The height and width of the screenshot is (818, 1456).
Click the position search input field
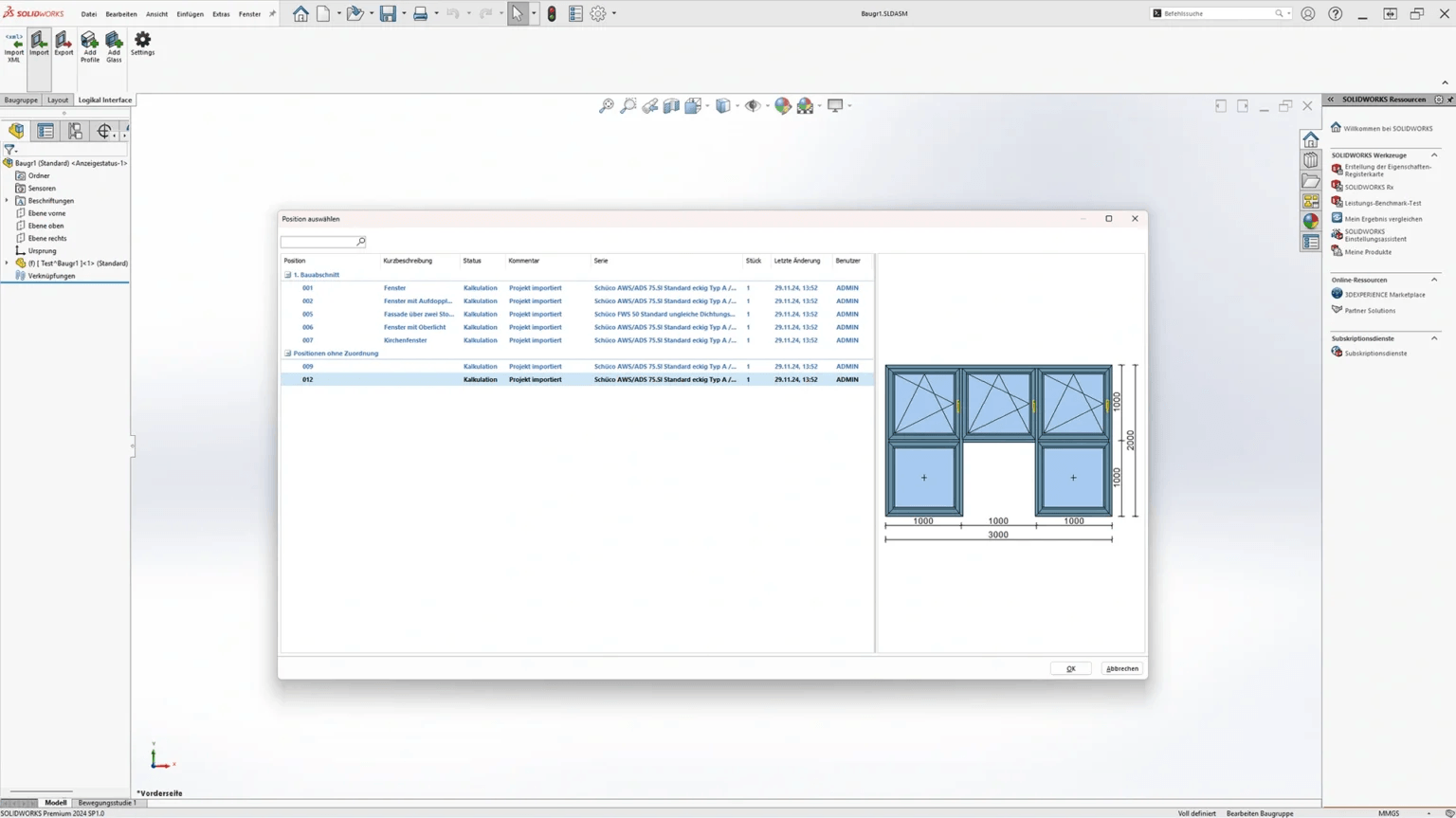pyautogui.click(x=318, y=242)
